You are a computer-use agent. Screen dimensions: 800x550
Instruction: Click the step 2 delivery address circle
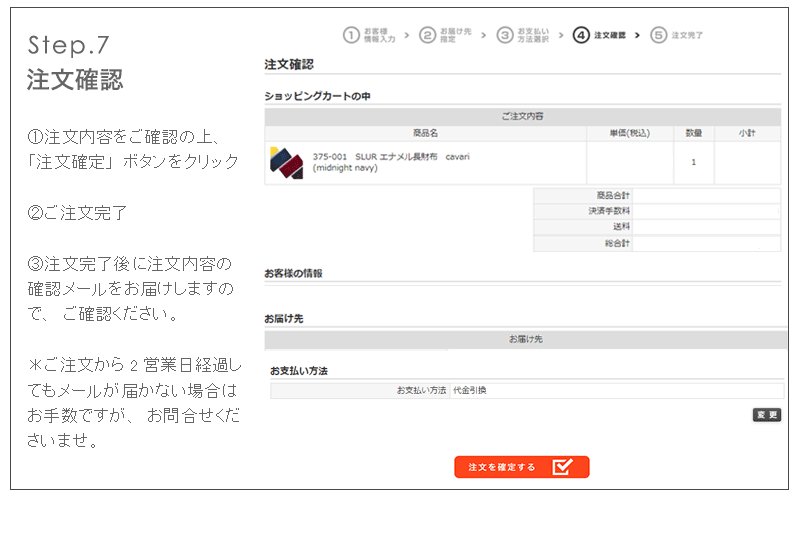tap(428, 35)
